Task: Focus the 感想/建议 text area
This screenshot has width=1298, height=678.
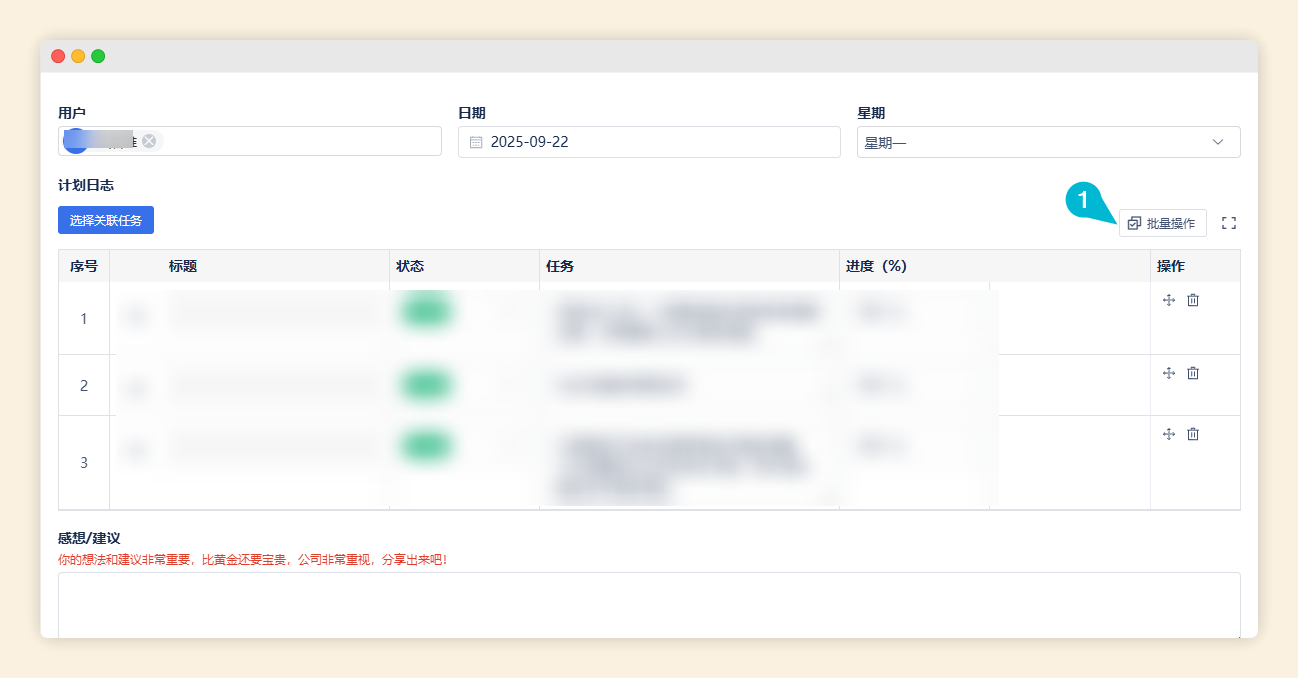Action: (648, 604)
